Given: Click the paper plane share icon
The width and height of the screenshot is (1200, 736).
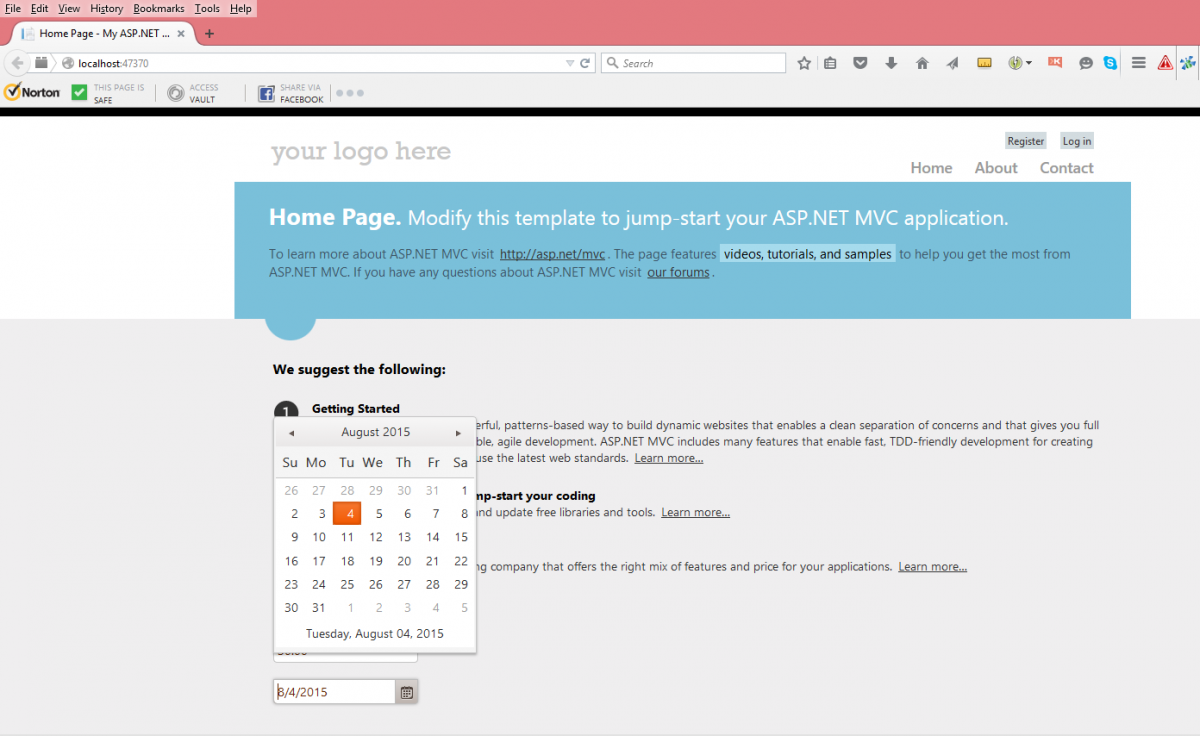Looking at the screenshot, I should point(952,63).
